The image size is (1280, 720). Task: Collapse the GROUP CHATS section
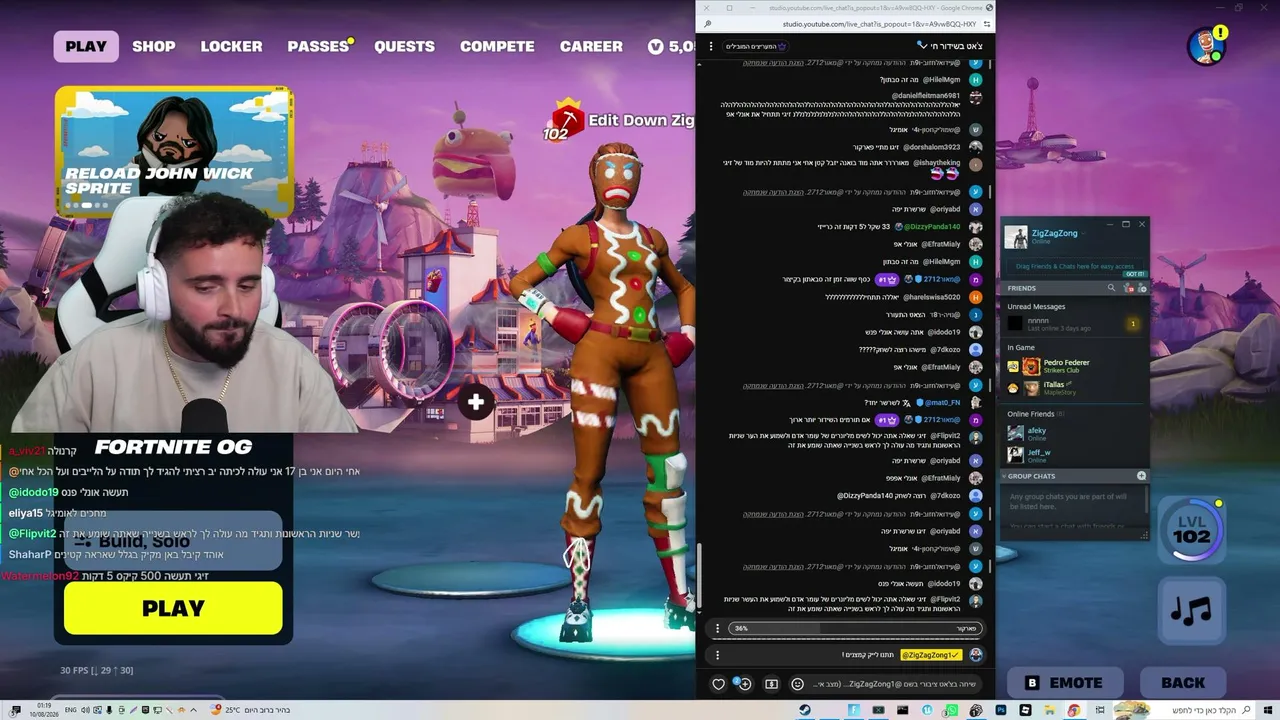point(1033,476)
